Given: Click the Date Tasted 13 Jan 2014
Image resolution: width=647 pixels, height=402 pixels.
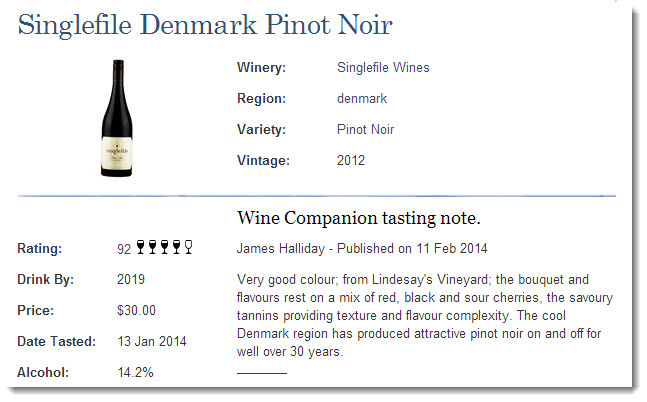Looking at the screenshot, I should [x=152, y=341].
